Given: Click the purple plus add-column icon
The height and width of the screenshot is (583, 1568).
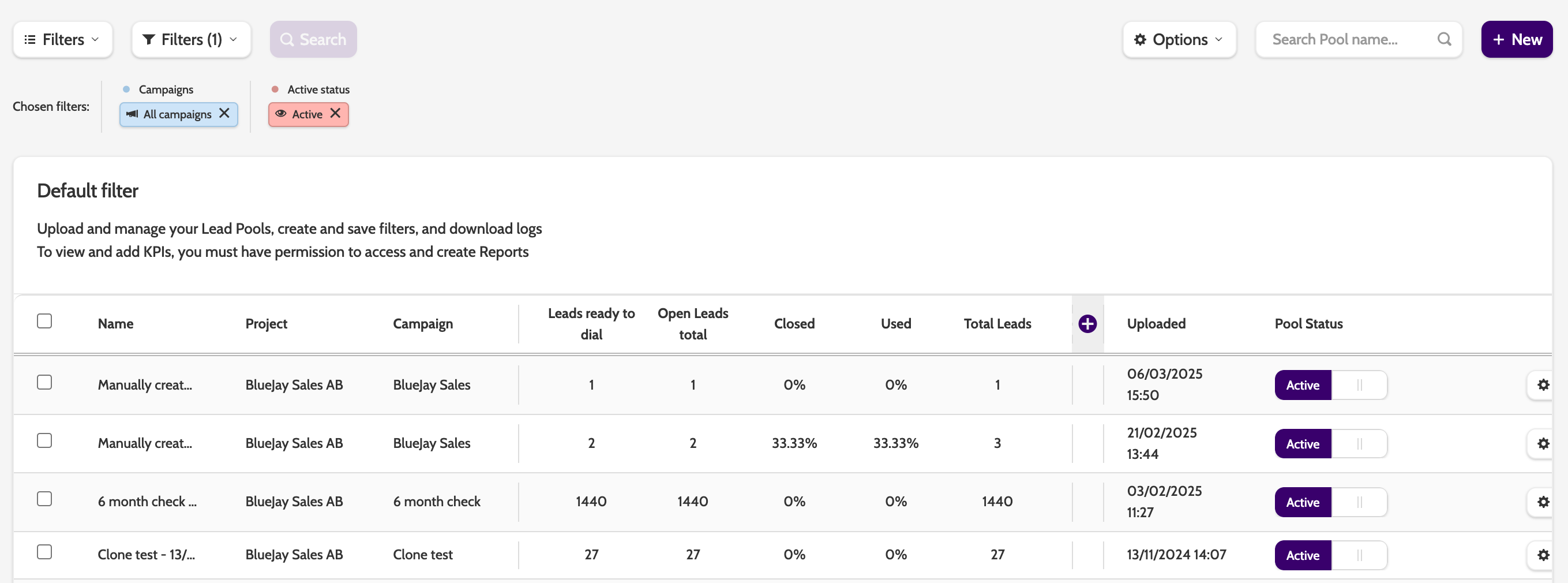Looking at the screenshot, I should tap(1087, 323).
